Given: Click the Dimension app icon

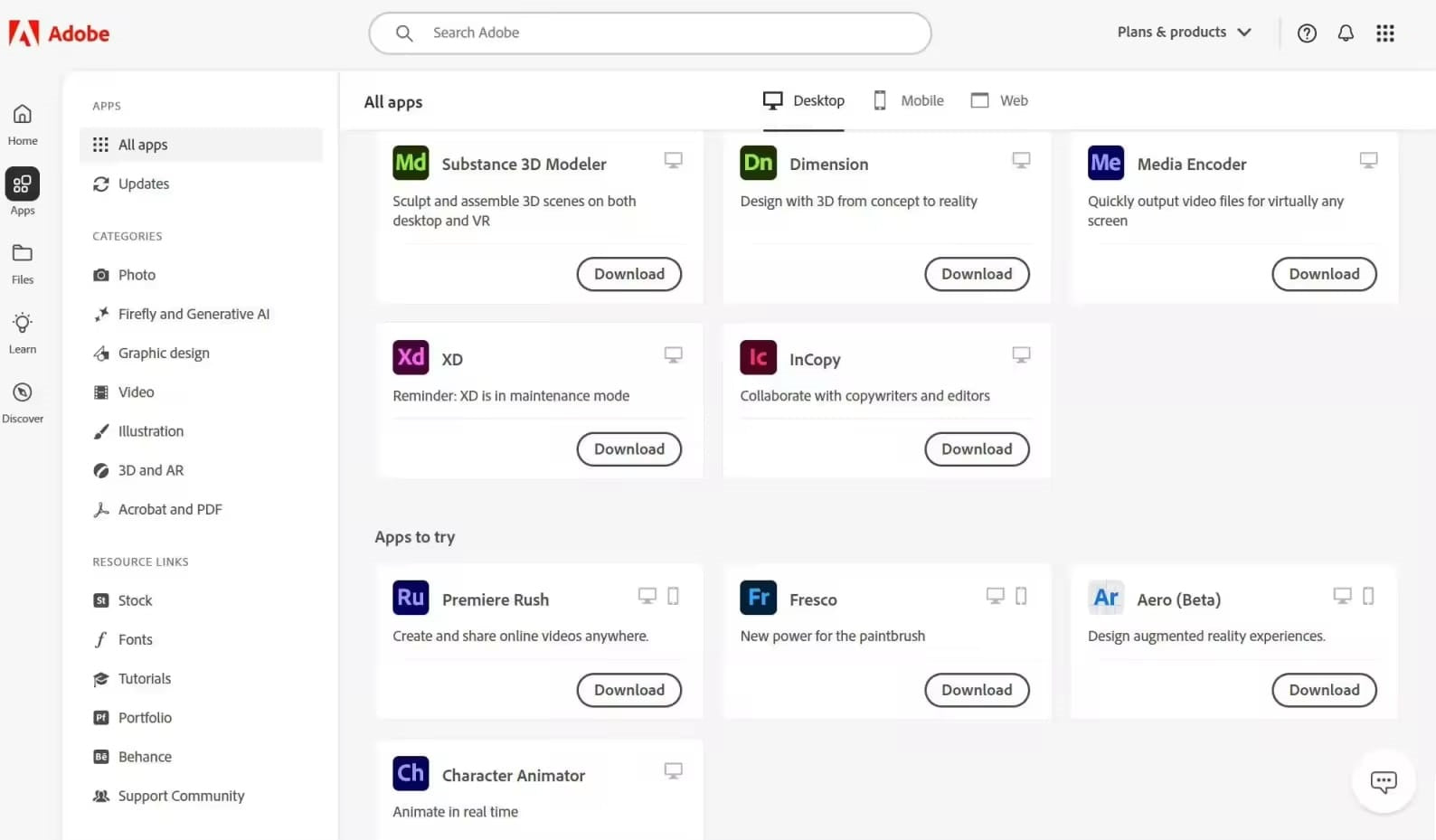Looking at the screenshot, I should click(x=758, y=163).
